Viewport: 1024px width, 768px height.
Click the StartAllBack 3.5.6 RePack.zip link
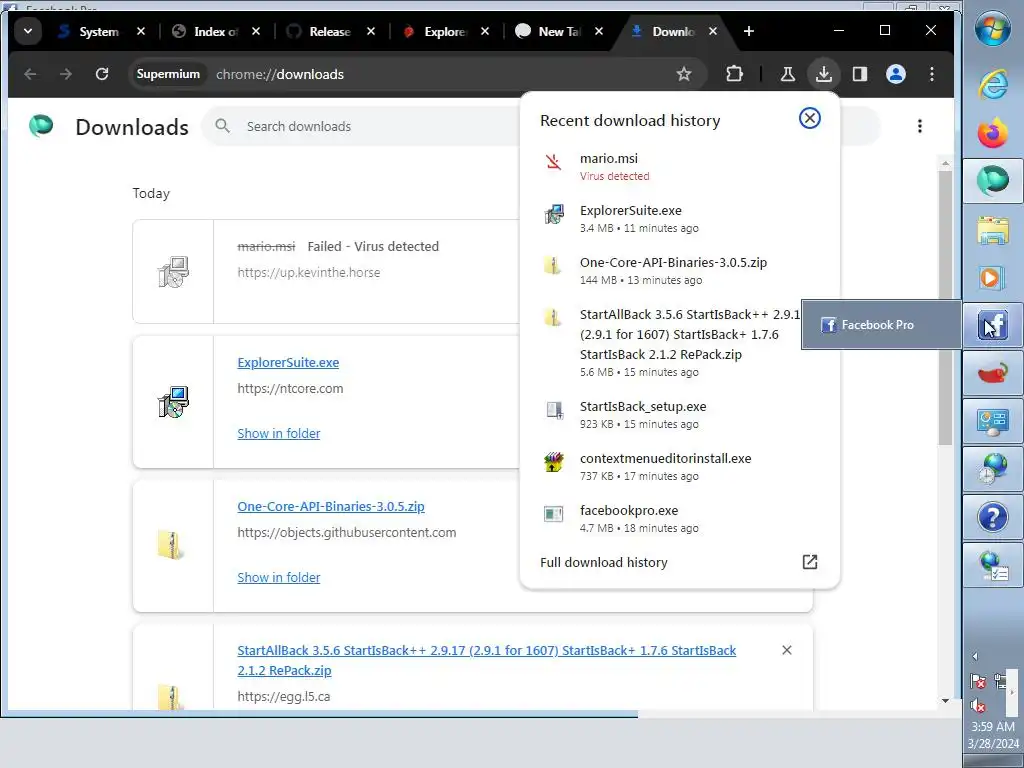click(487, 660)
